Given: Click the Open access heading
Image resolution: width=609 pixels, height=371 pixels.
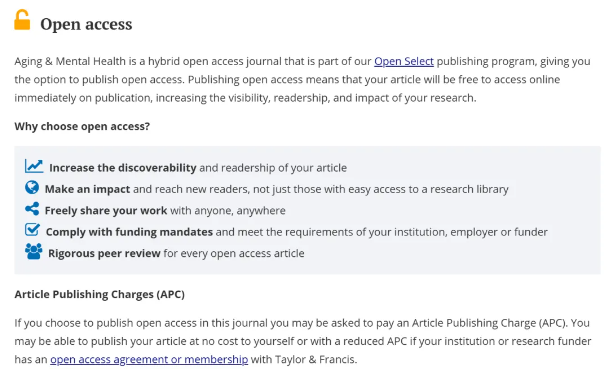Looking at the screenshot, I should point(86,24).
